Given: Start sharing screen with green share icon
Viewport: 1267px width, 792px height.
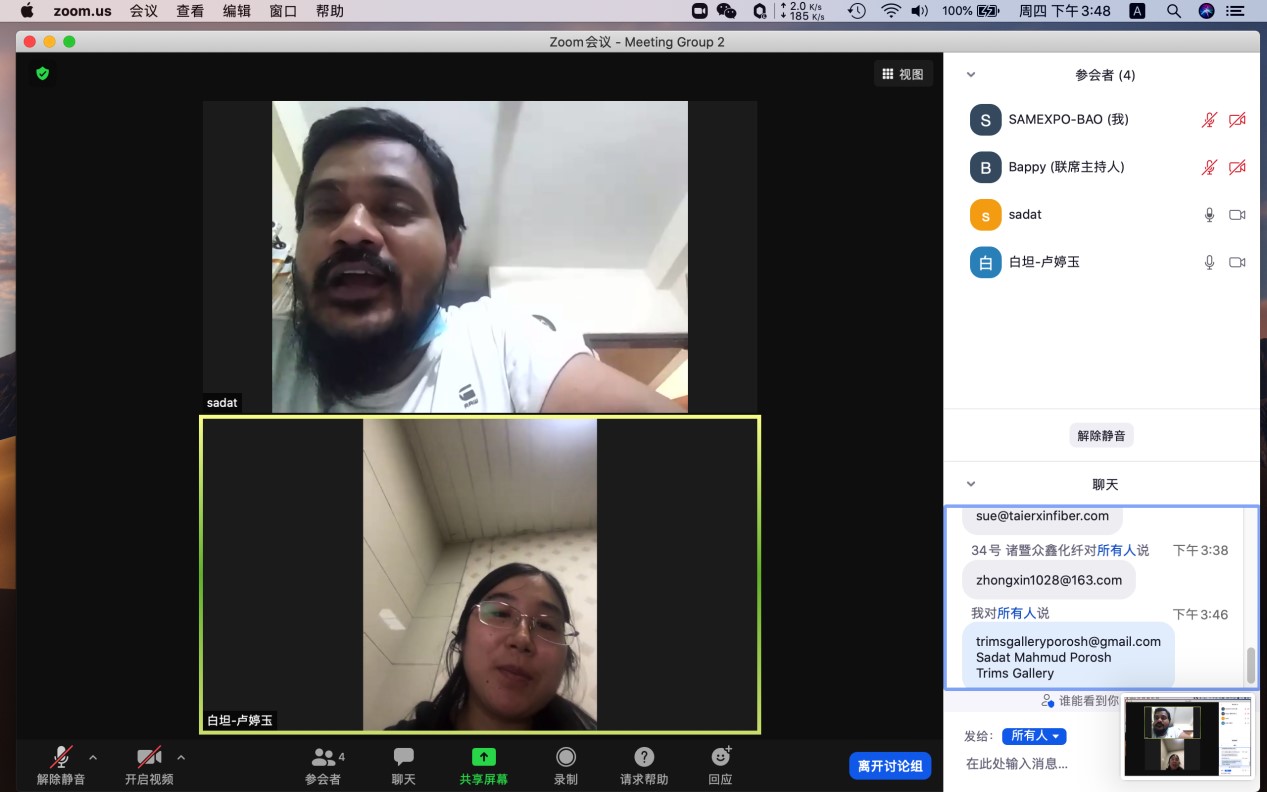Looking at the screenshot, I should pos(483,758).
